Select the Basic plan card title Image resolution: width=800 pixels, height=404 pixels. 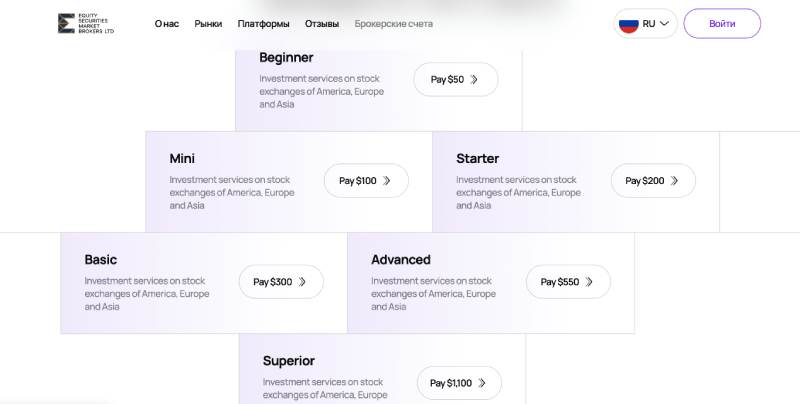[x=101, y=259]
